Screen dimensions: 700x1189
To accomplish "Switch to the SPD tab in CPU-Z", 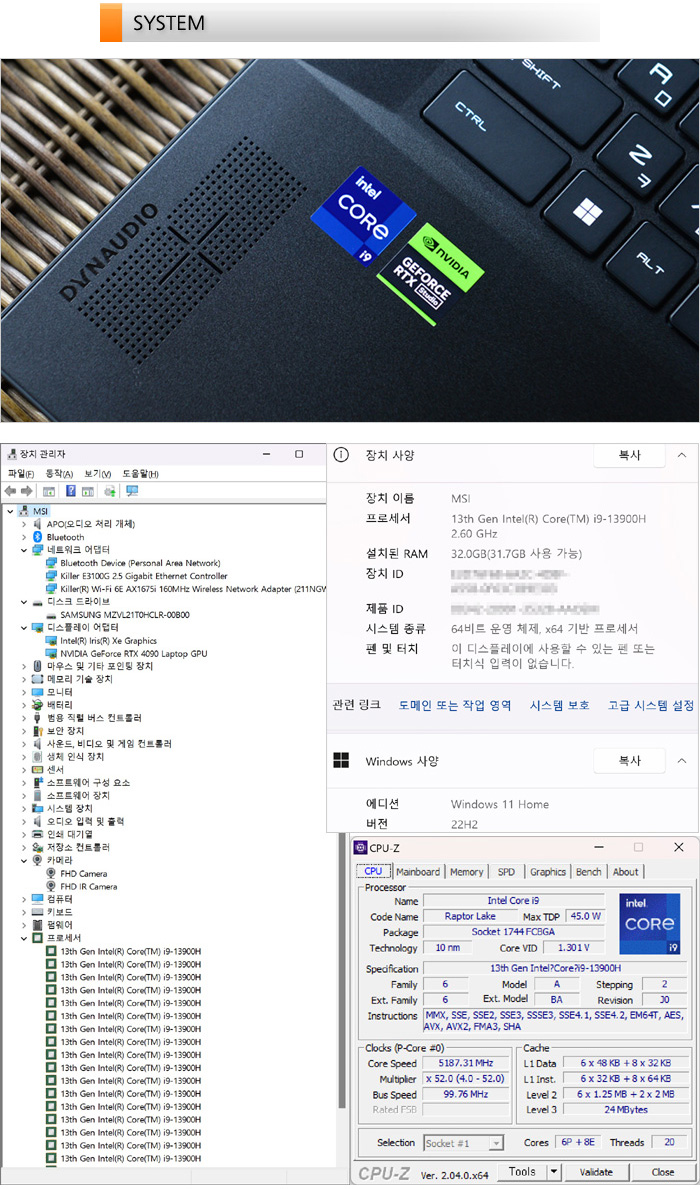I will coord(506,871).
